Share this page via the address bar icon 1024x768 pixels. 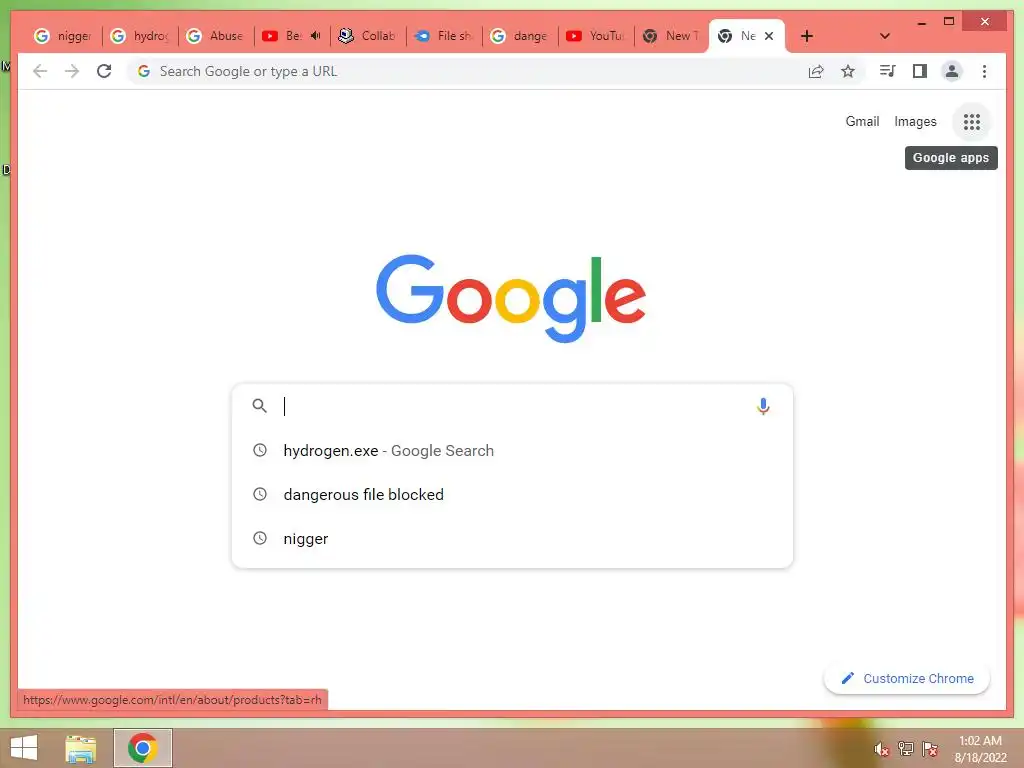coord(816,71)
